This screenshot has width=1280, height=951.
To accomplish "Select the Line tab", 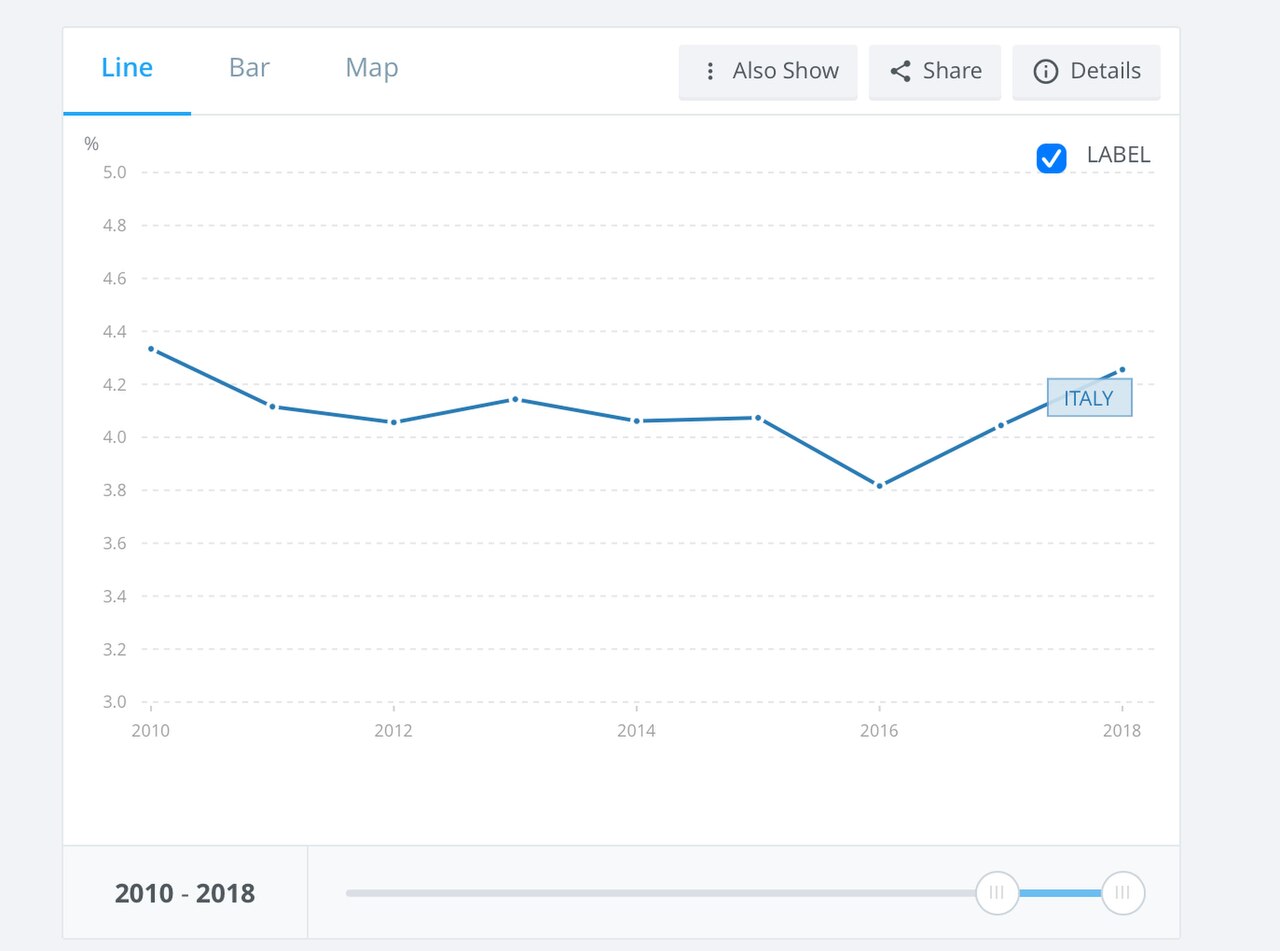I will [x=127, y=68].
